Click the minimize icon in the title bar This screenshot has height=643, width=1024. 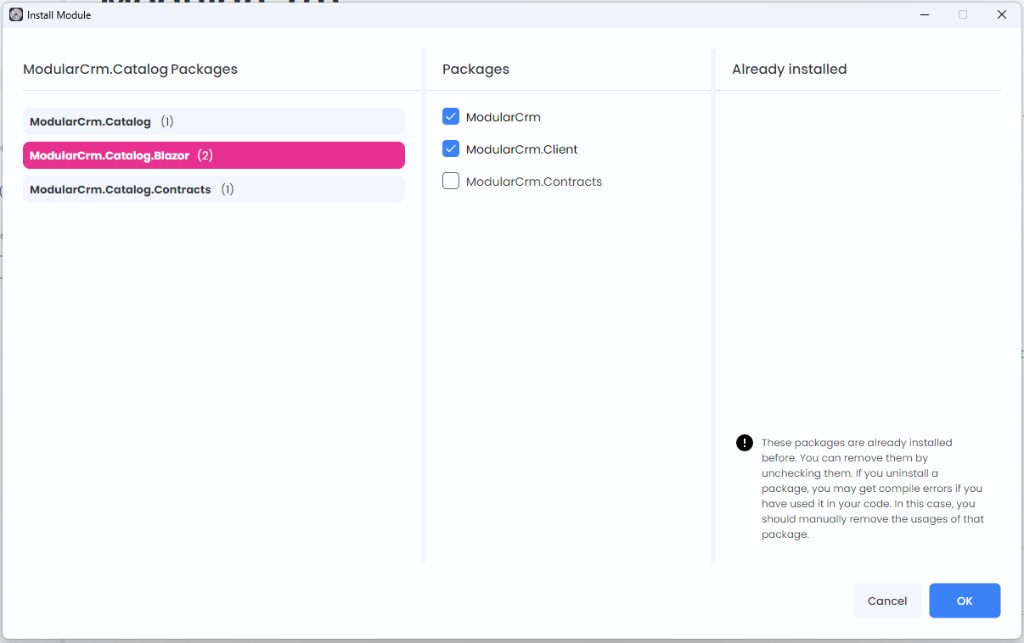924,14
